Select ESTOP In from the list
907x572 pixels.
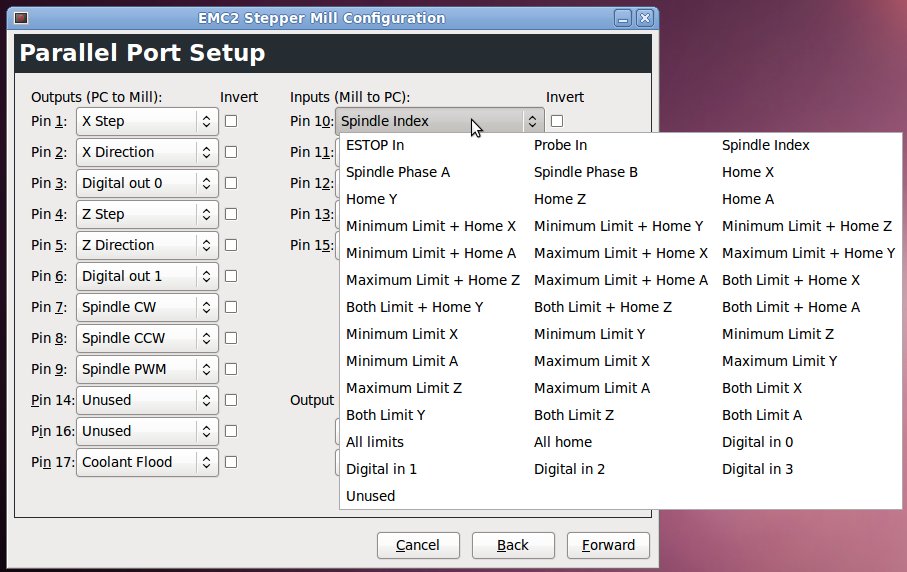point(375,145)
